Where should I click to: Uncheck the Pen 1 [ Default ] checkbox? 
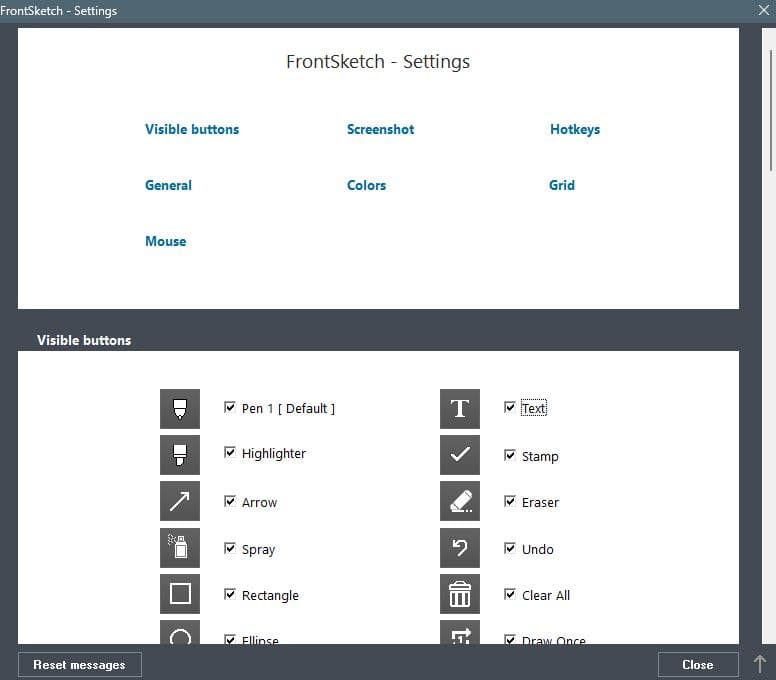tap(230, 407)
